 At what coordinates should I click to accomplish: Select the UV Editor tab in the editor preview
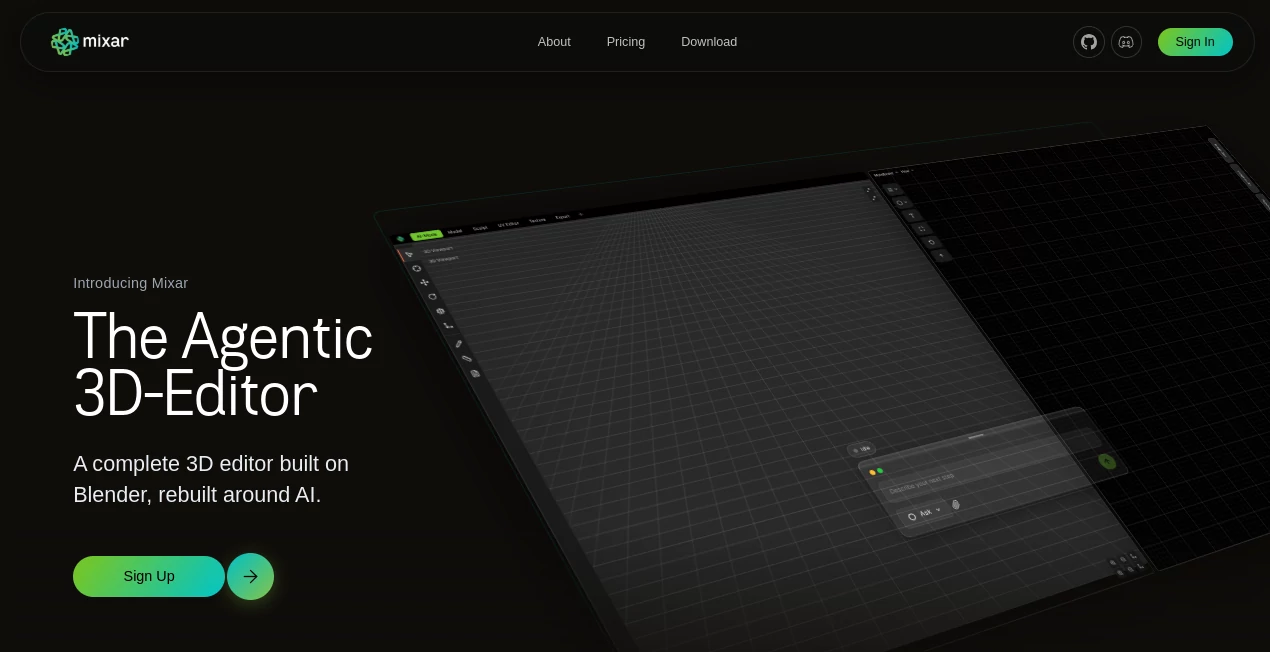(508, 224)
